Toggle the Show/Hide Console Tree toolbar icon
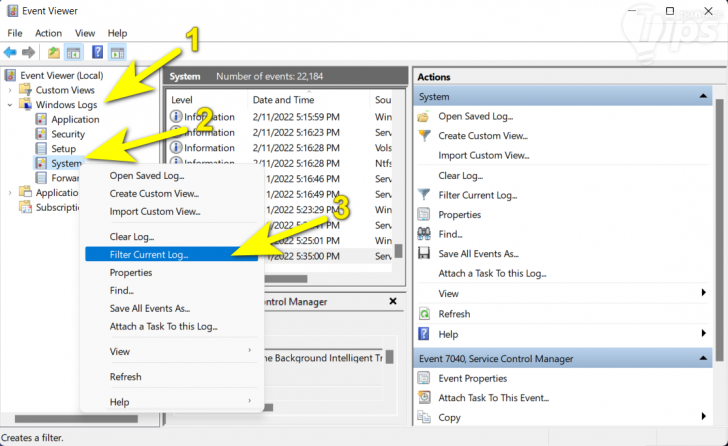The height and width of the screenshot is (446, 728). [x=73, y=52]
